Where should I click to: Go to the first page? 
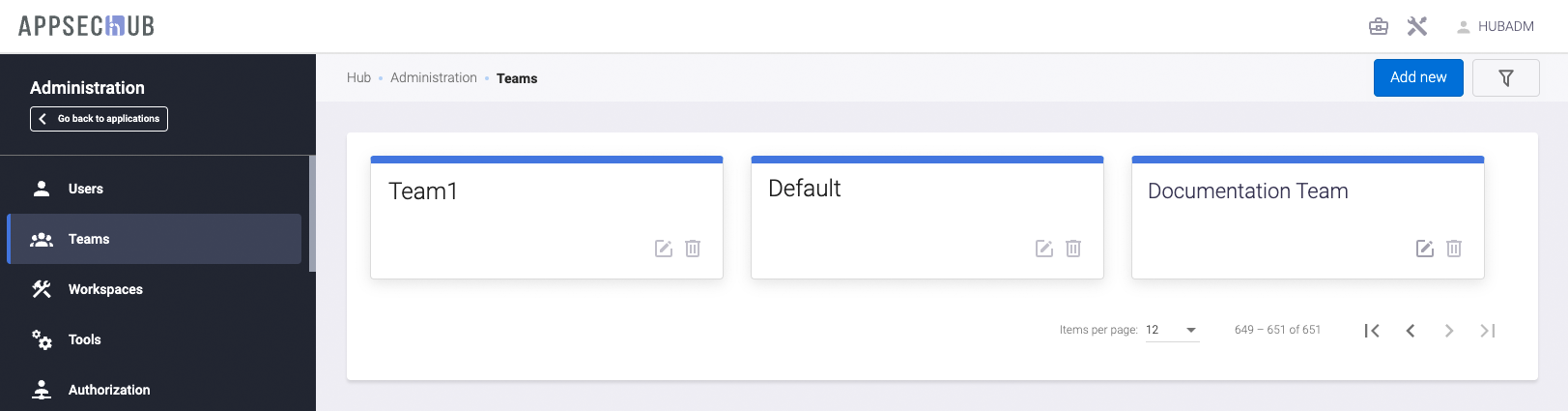point(1372,331)
